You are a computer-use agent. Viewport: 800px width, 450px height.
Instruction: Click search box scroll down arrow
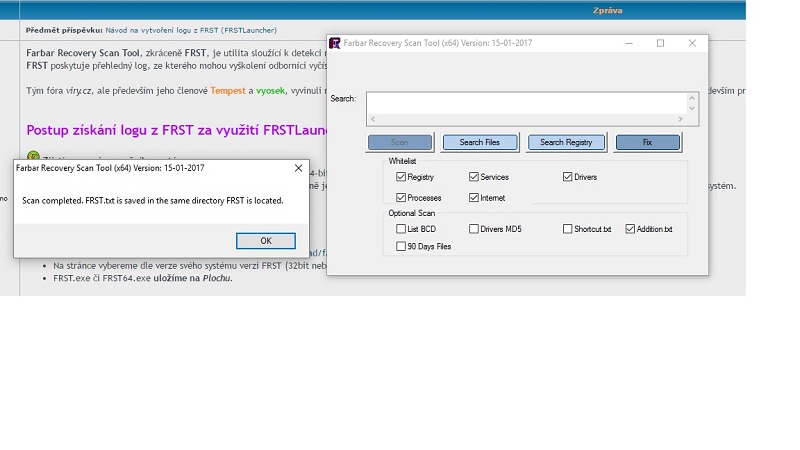(x=692, y=108)
